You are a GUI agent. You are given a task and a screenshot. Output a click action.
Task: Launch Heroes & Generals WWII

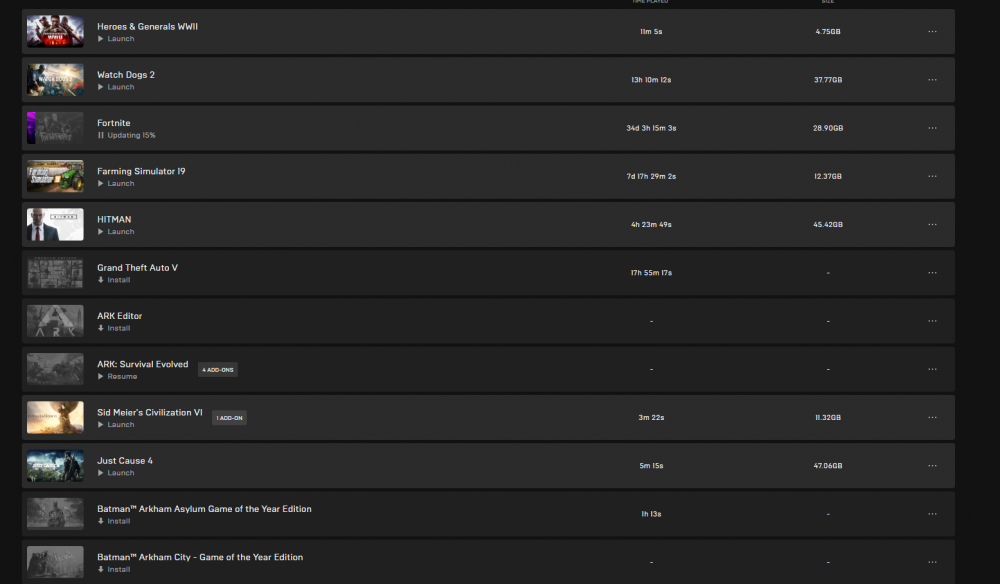115,39
